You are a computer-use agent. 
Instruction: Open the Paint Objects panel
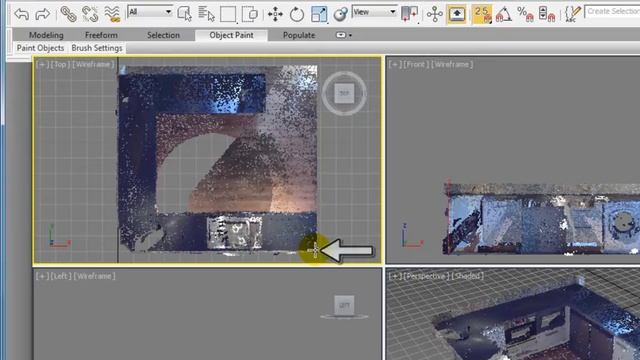coord(40,48)
